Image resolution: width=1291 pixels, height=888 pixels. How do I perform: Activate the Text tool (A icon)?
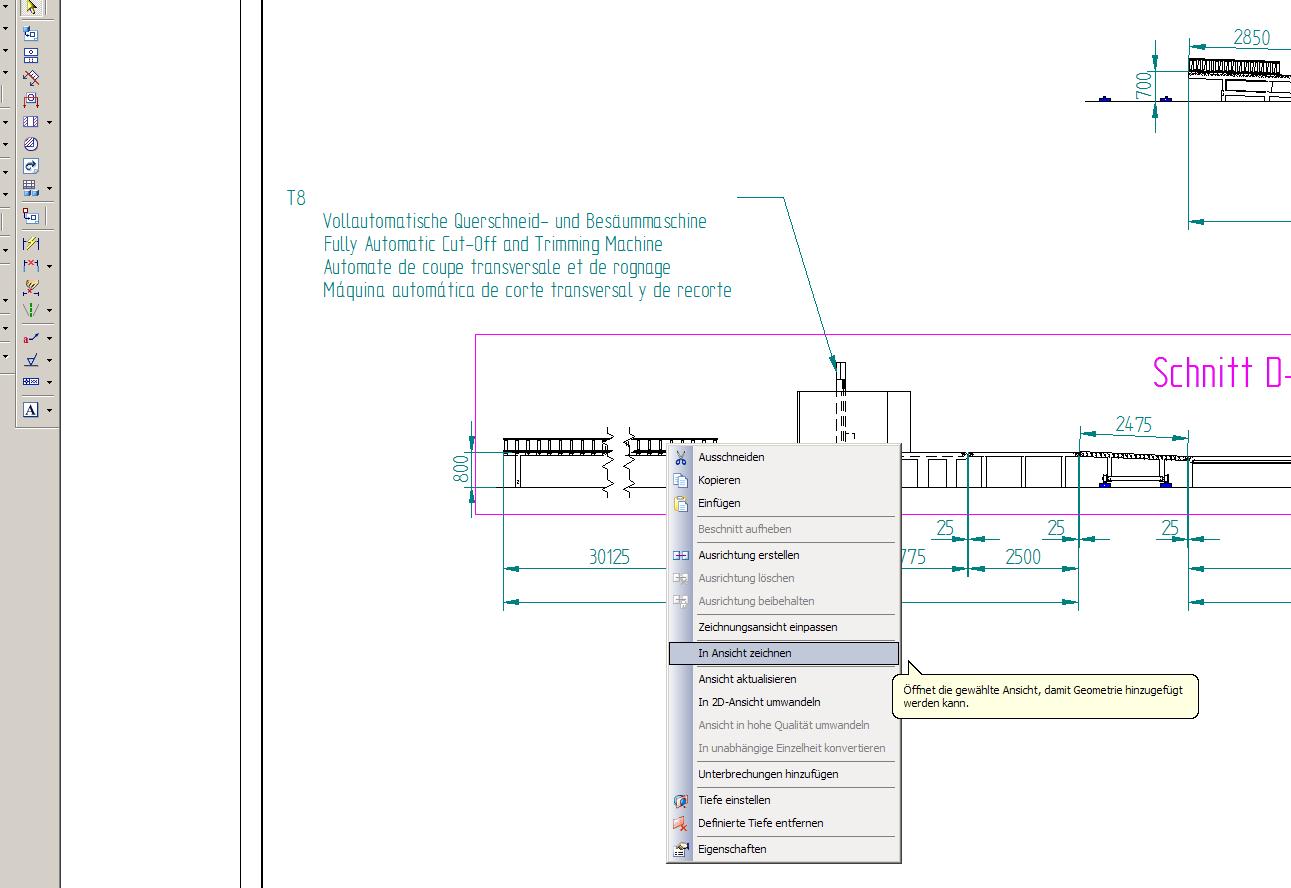pyautogui.click(x=31, y=409)
